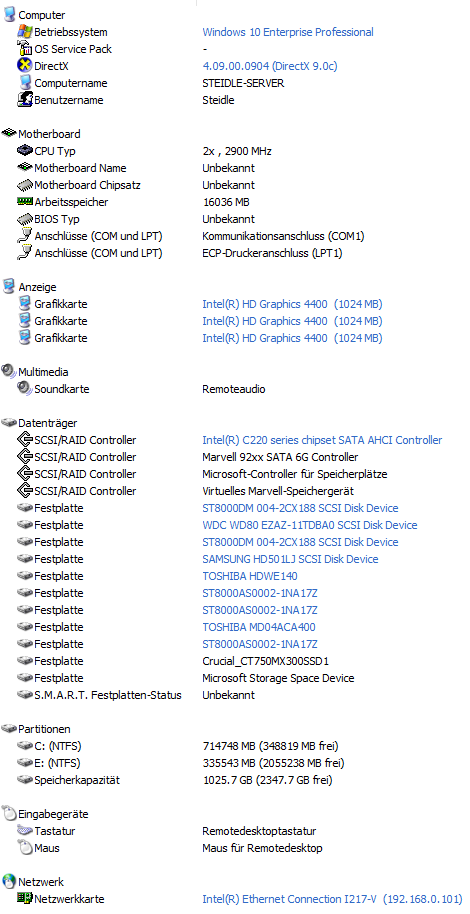Viewport: 470px width, 914px height.
Task: Select the Eingabegeräte section heading
Action: click(53, 814)
